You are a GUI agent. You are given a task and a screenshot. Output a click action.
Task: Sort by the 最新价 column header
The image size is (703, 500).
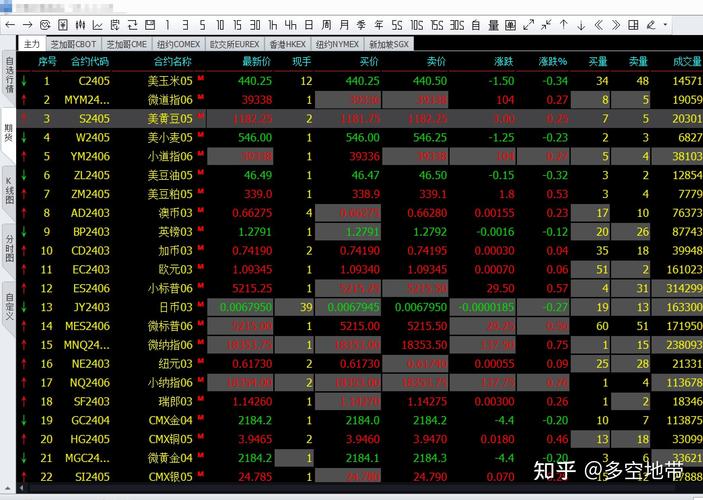point(256,61)
